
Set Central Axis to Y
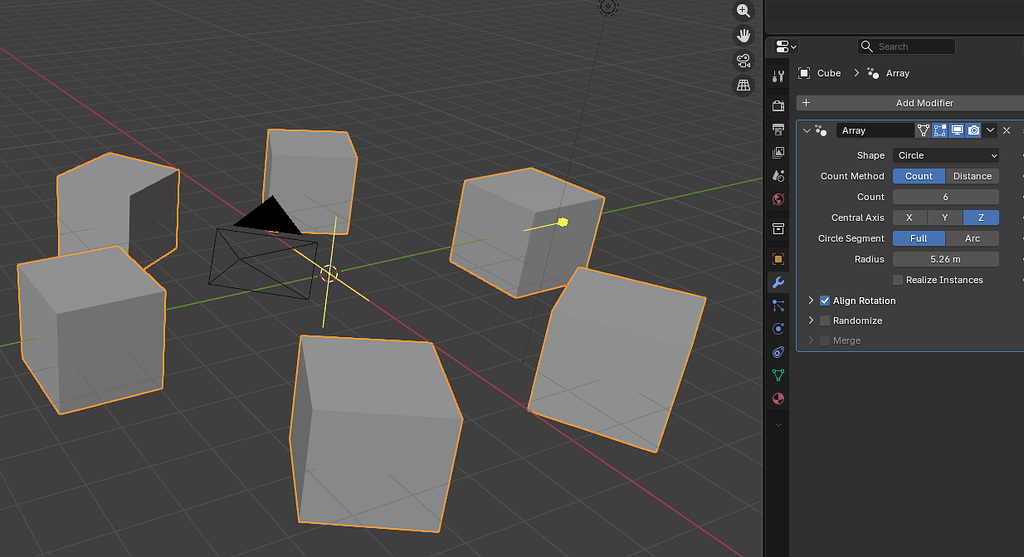click(945, 217)
